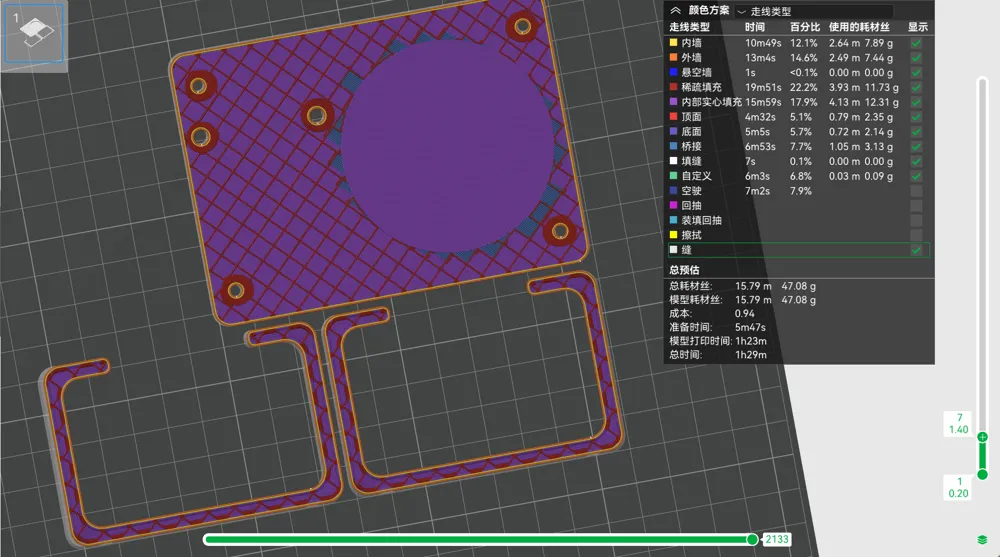Toggle display of 顶面 lines
The width and height of the screenshot is (1000, 557).
(916, 117)
